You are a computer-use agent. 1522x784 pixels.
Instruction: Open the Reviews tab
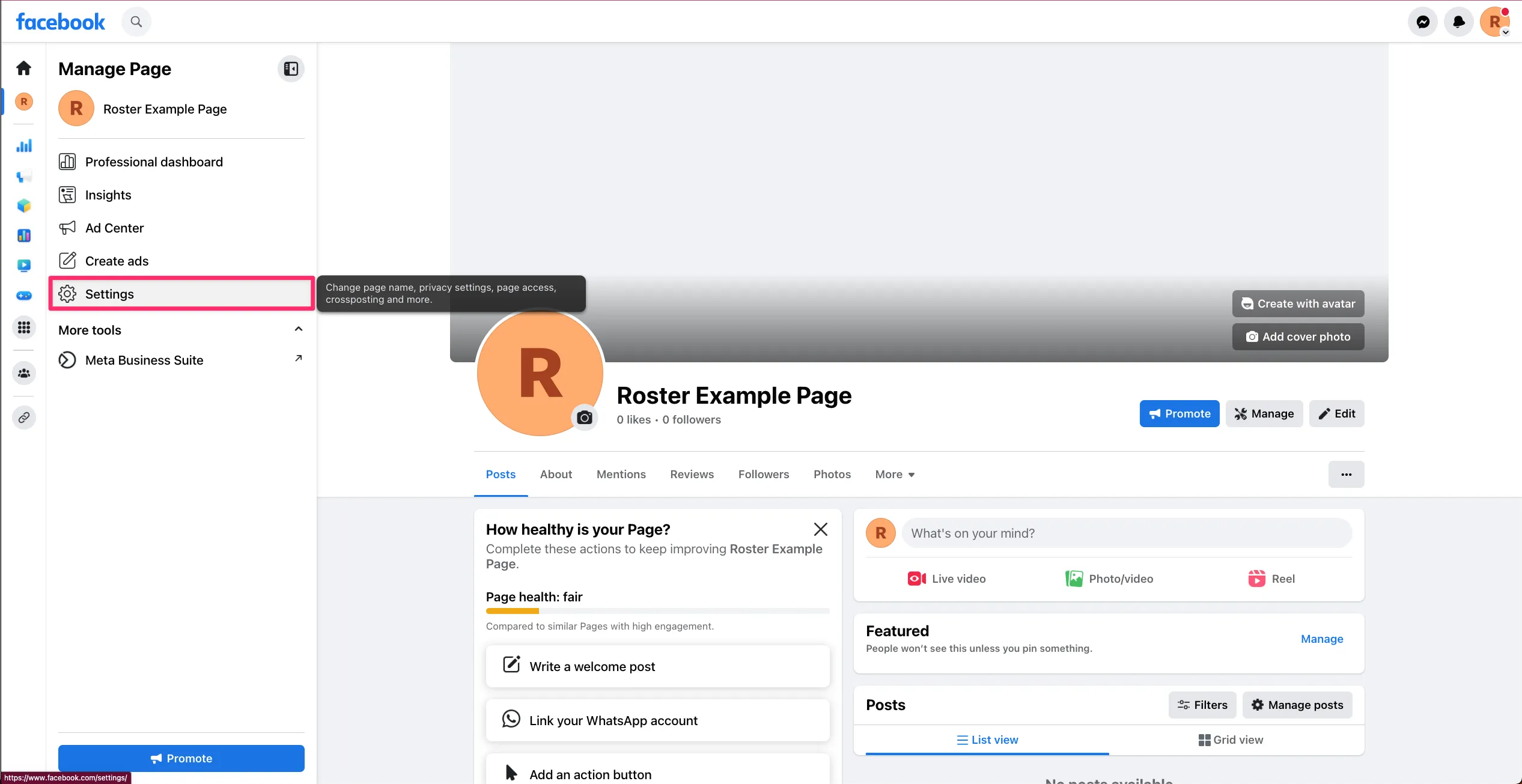[x=692, y=475]
